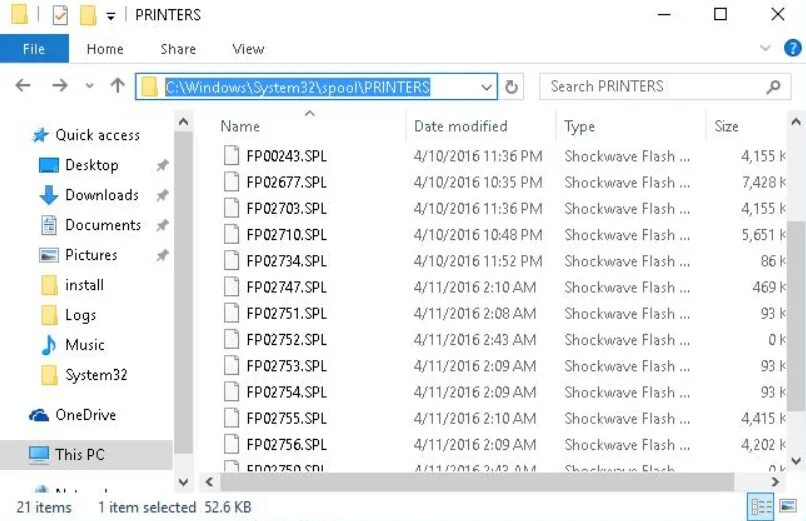806x521 pixels.
Task: Sort by the Date modified column header
Action: 461,126
